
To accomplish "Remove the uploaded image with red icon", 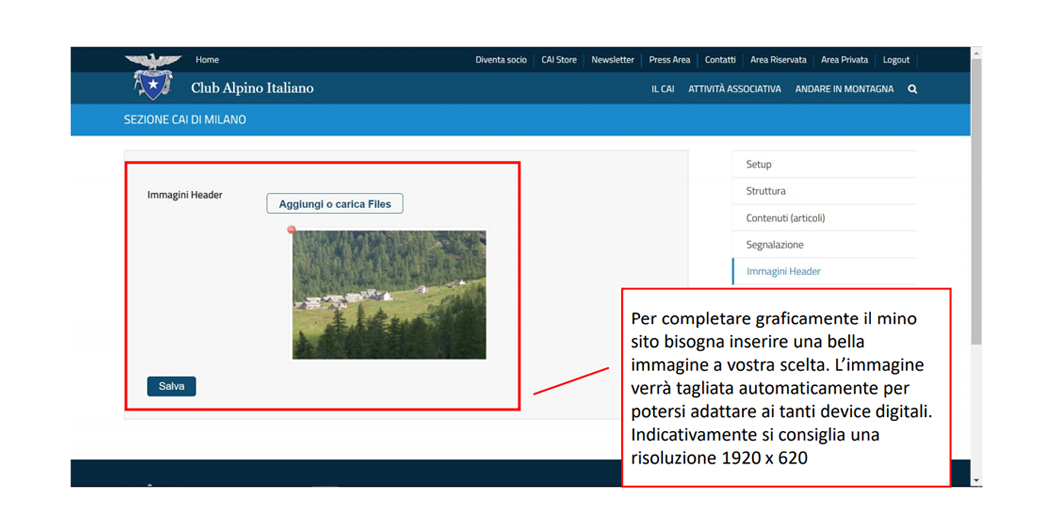I will click(x=291, y=230).
